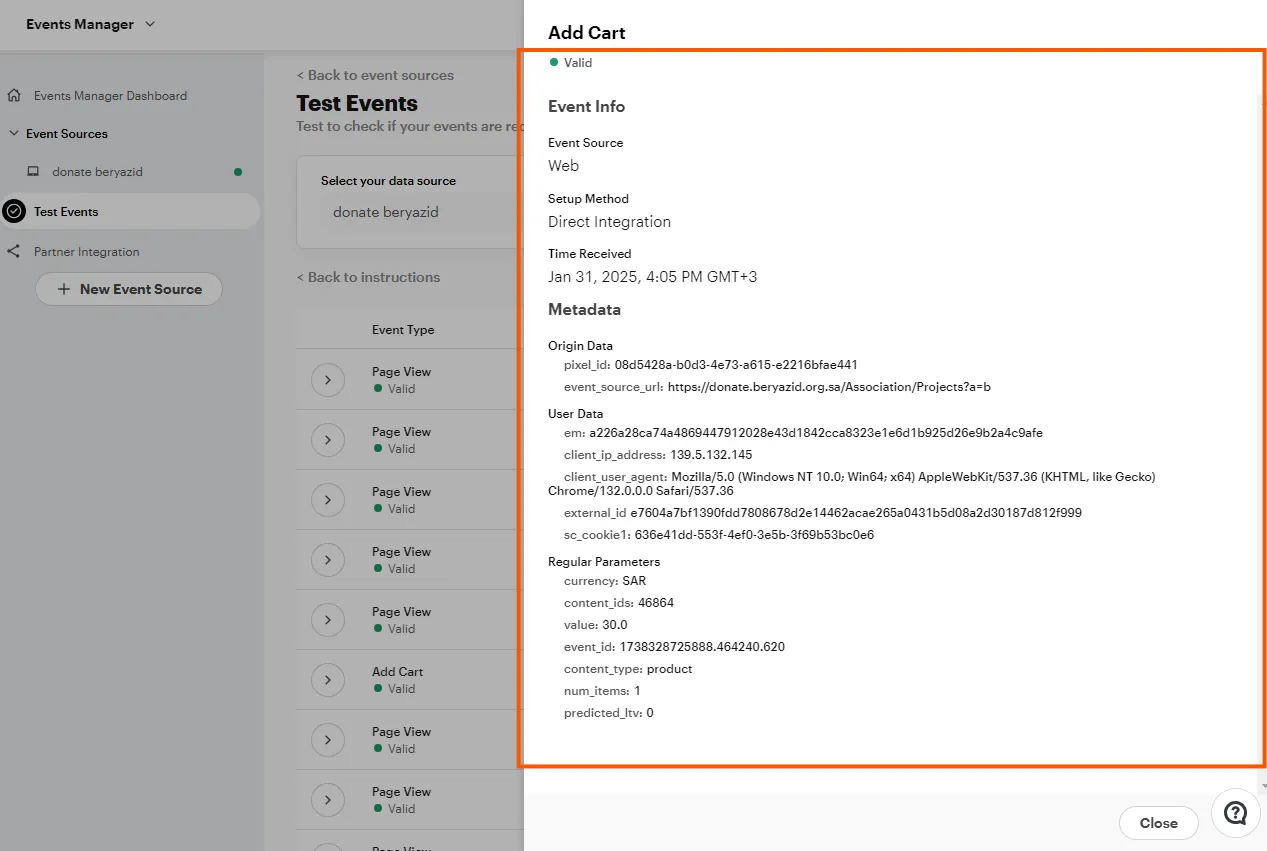
Task: Click the Test Events page heading
Action: point(357,104)
